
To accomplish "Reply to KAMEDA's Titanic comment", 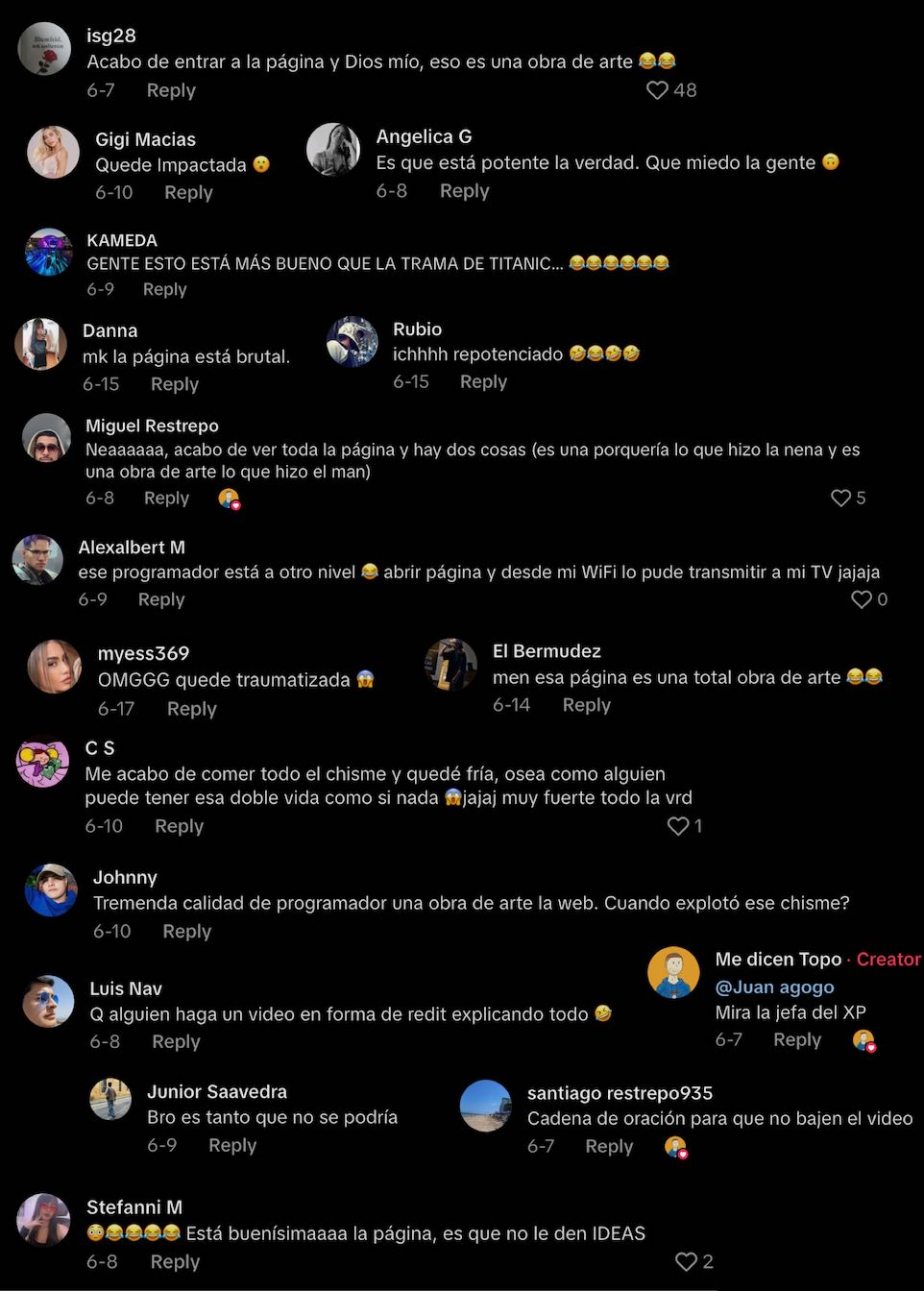I will [x=164, y=289].
